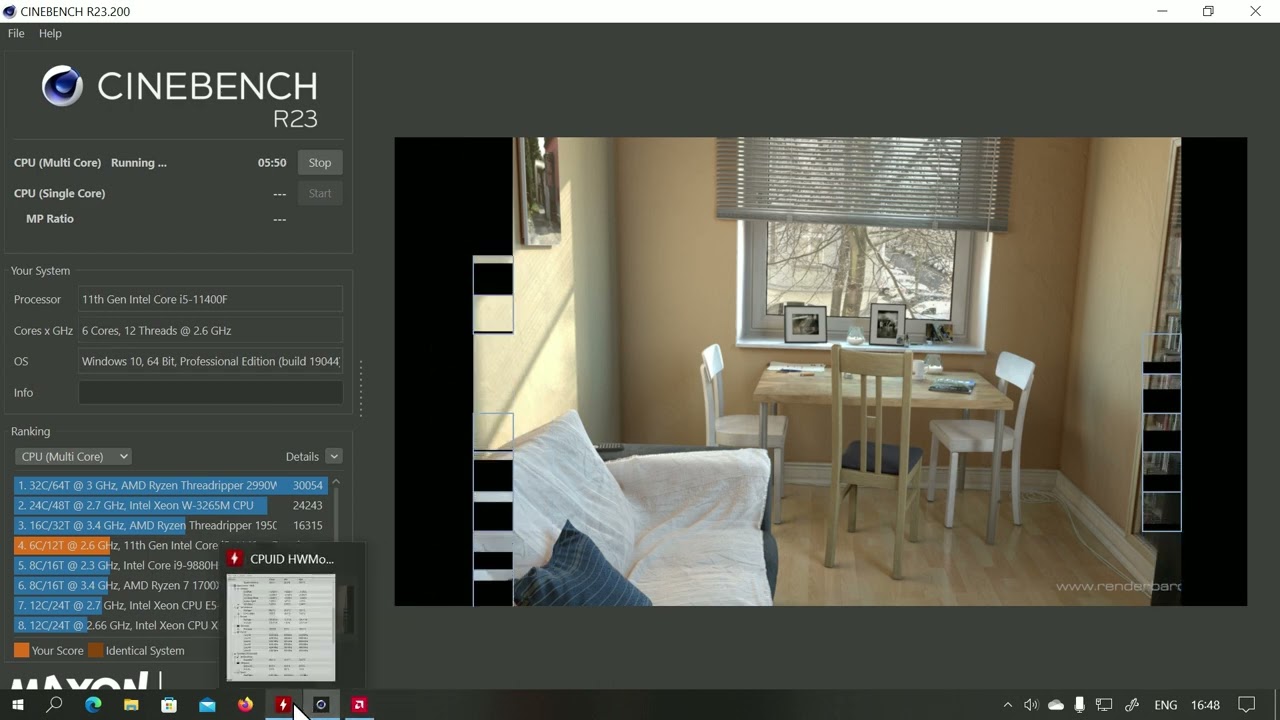Open the File menu
This screenshot has width=1280, height=720.
tap(16, 33)
